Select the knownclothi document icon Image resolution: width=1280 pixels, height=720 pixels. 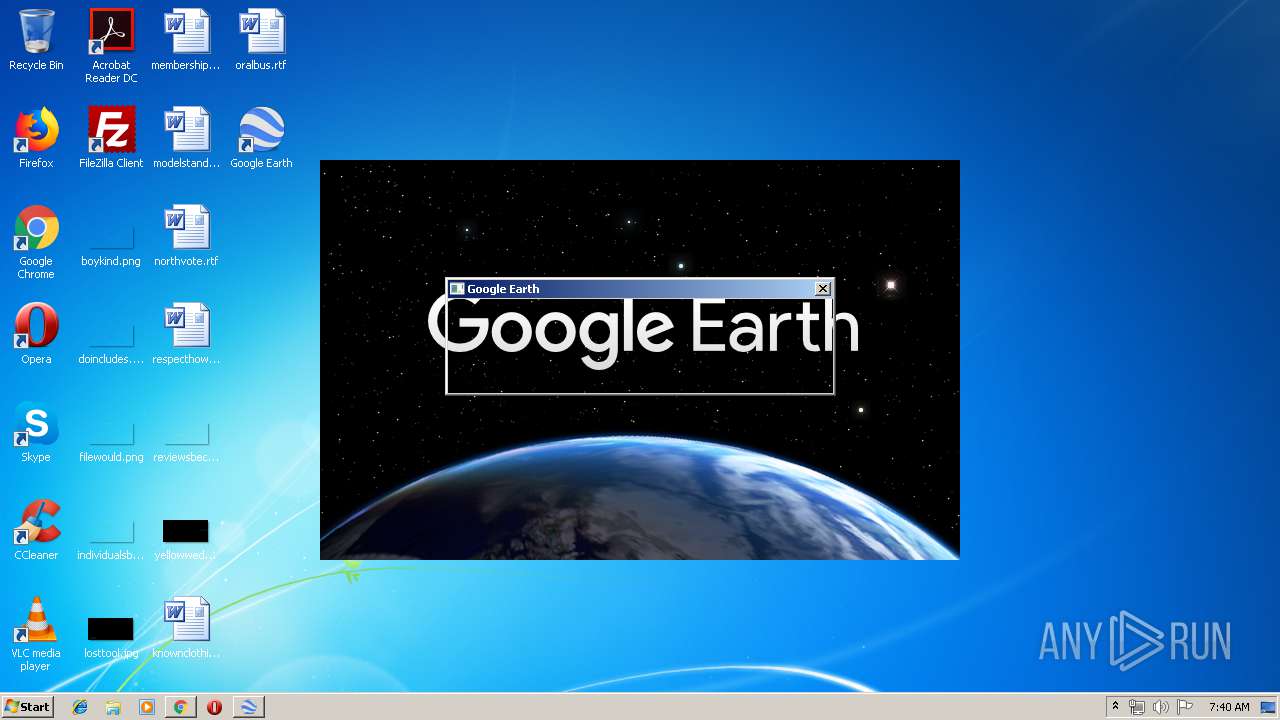point(186,628)
